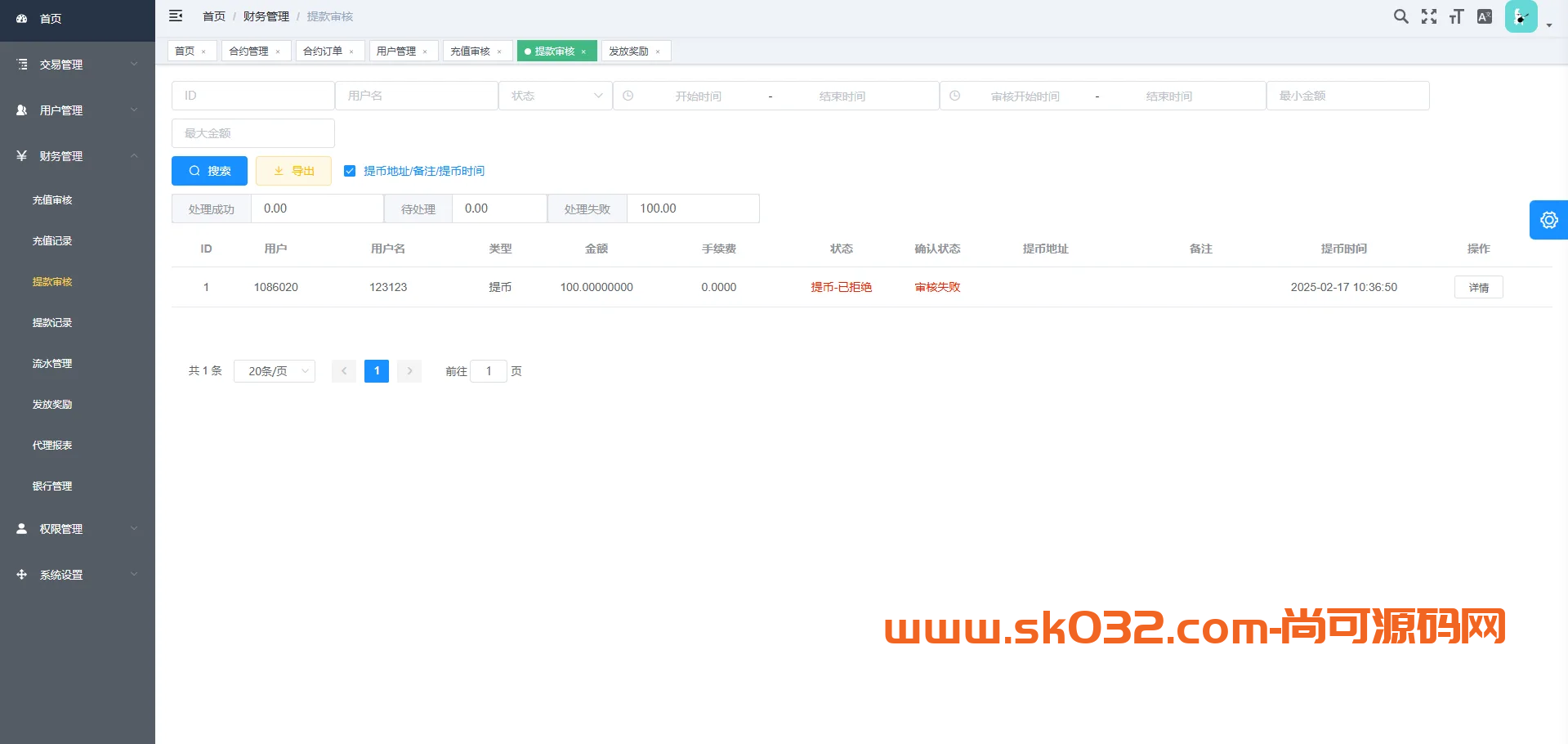The height and width of the screenshot is (744, 1568).
Task: Open global search with magnifier icon
Action: click(x=1400, y=16)
